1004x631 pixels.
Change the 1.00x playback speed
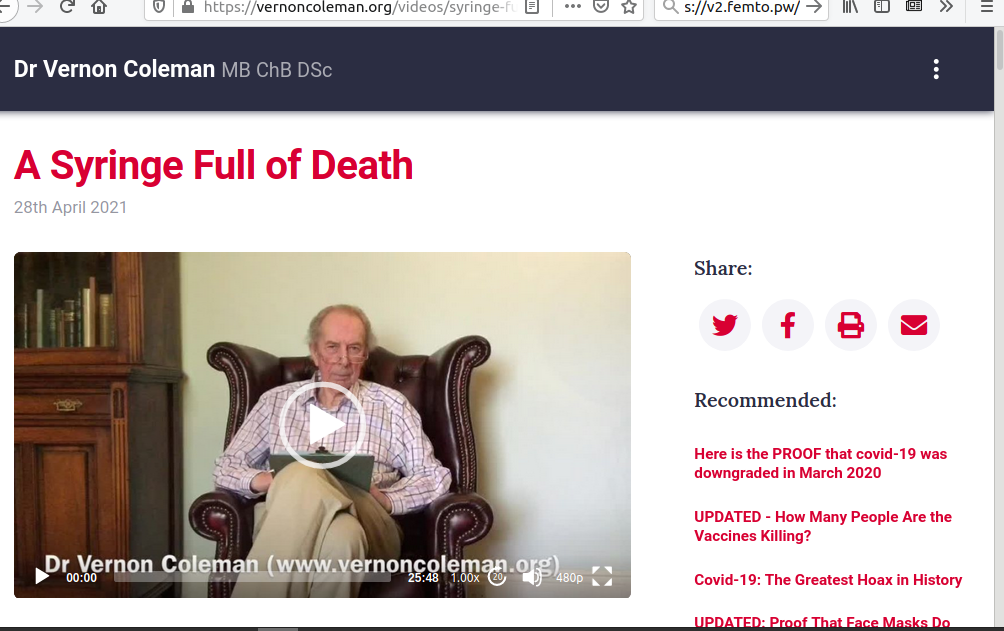[x=465, y=578]
